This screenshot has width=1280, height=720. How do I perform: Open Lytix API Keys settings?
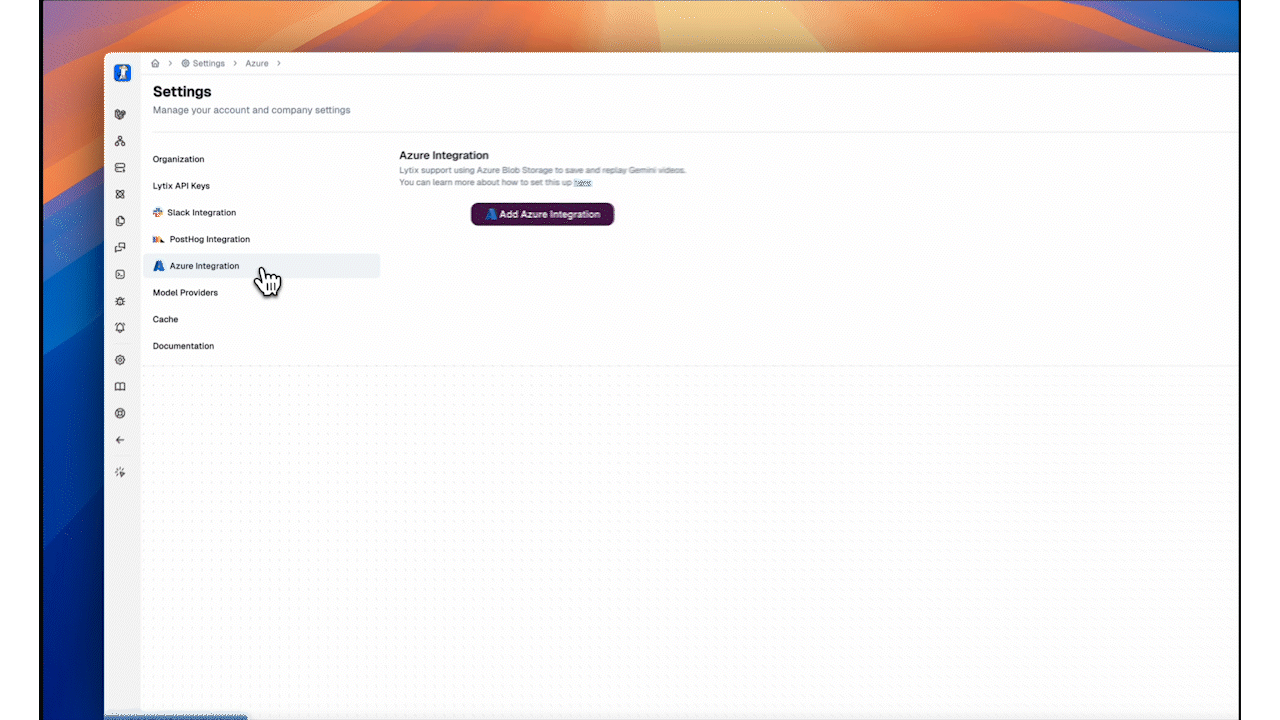(x=261, y=186)
